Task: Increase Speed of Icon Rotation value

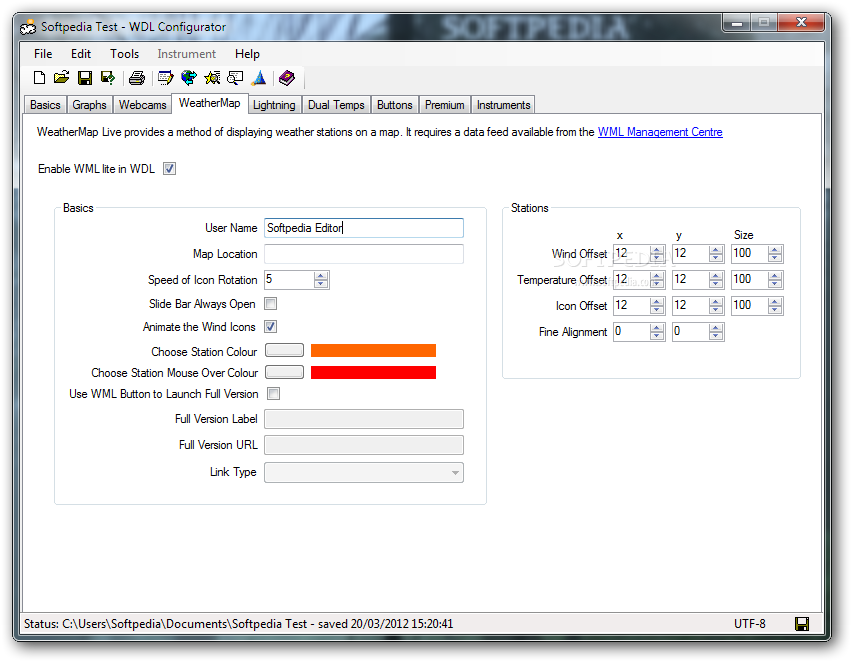Action: [x=321, y=276]
